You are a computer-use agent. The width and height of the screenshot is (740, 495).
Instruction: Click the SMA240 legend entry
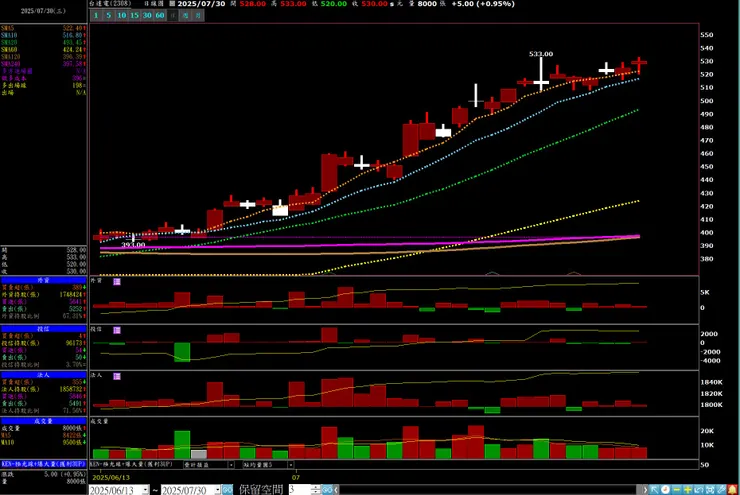click(43, 64)
